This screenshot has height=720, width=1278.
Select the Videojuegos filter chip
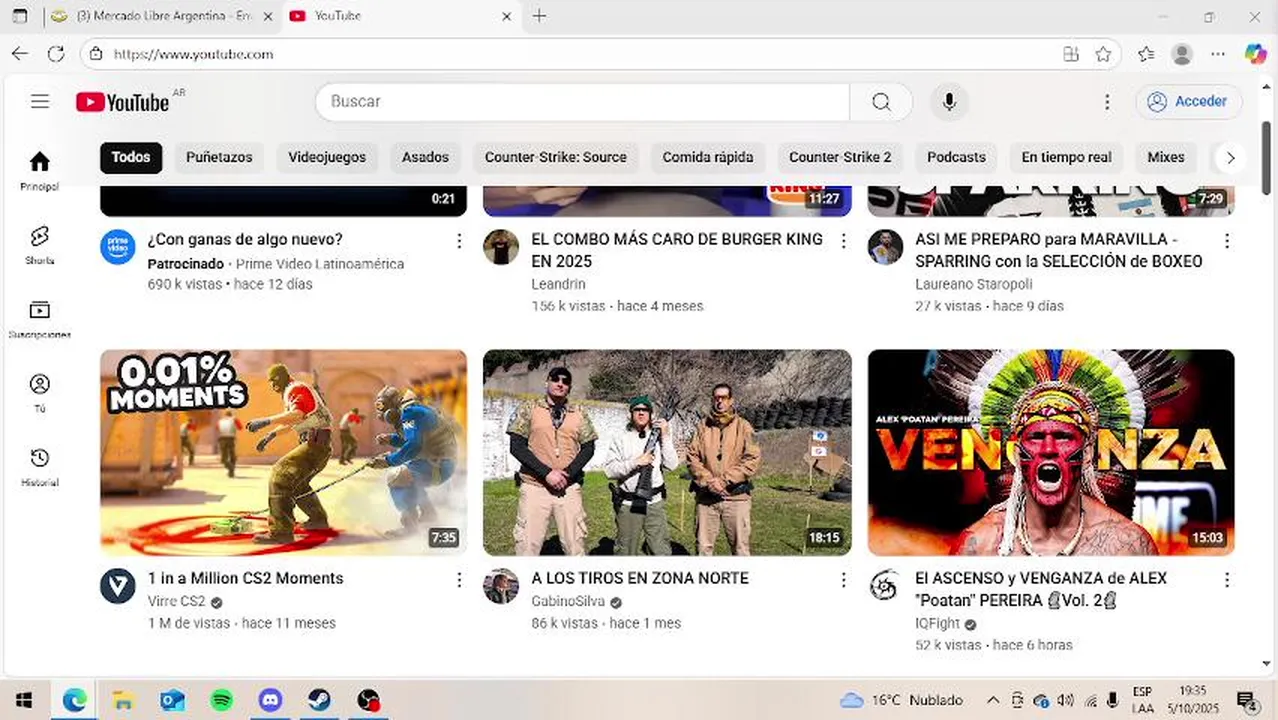[x=327, y=157]
